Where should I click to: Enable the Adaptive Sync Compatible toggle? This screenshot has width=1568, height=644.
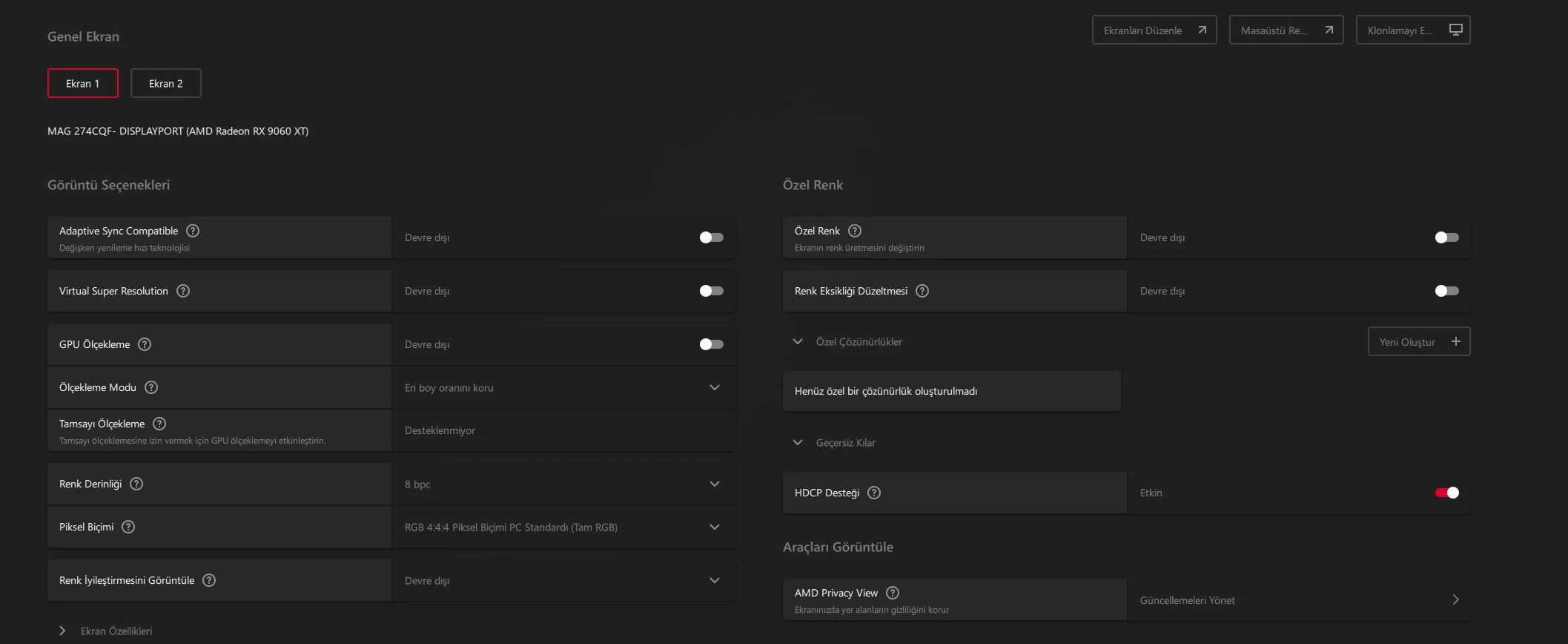click(711, 237)
